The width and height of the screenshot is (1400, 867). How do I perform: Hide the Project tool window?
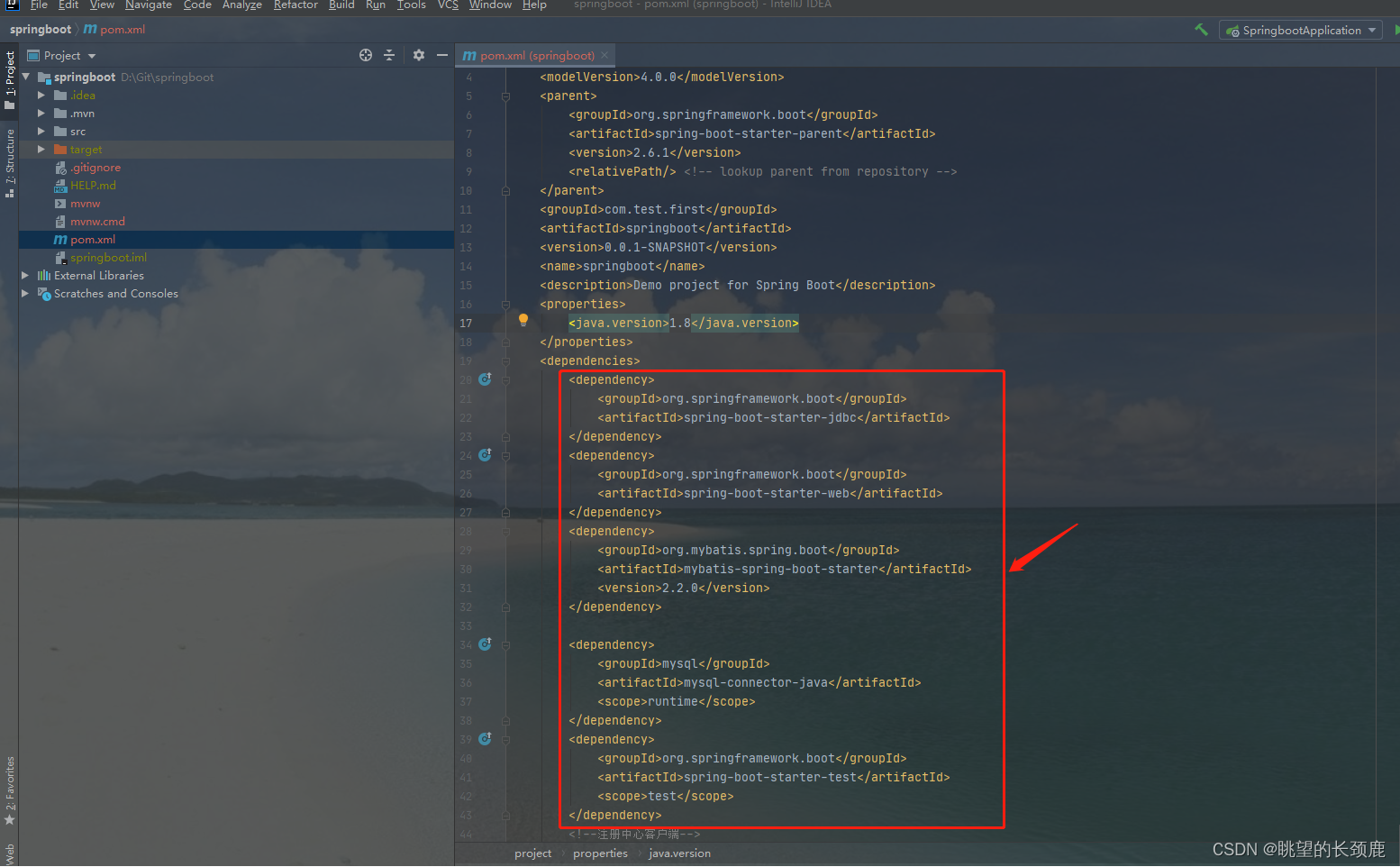[x=442, y=55]
